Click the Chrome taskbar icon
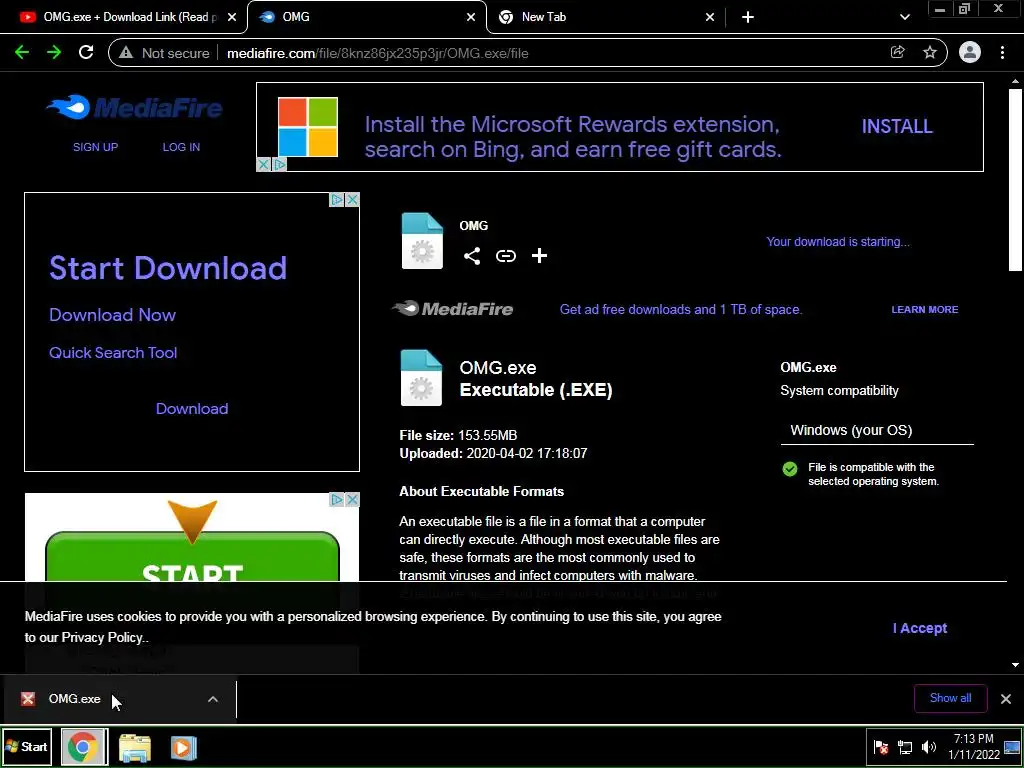 (x=84, y=746)
